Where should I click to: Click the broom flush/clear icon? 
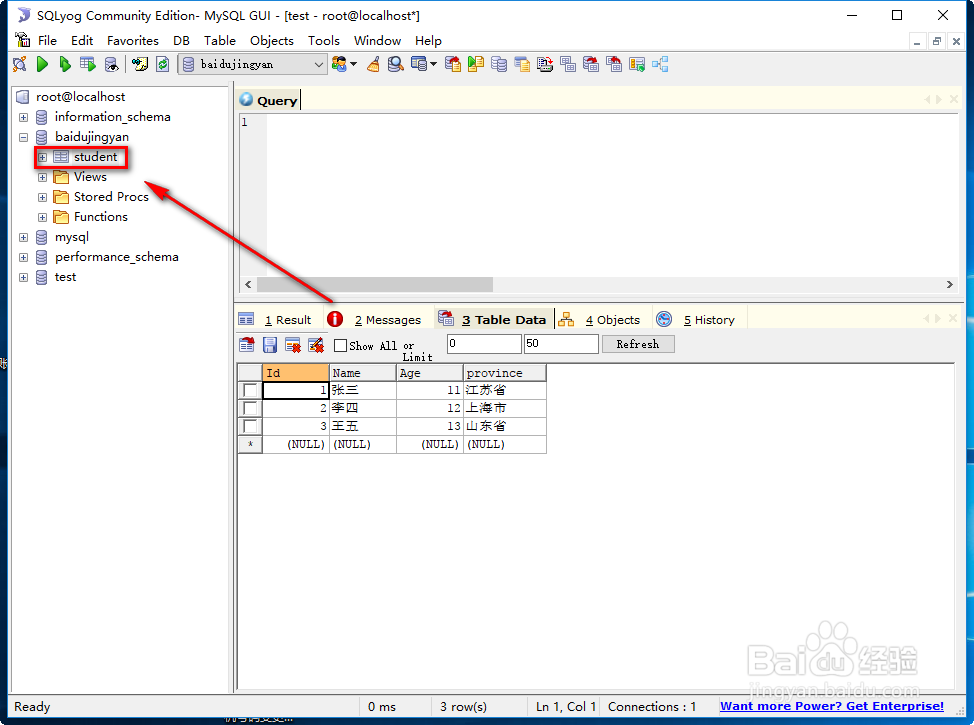point(373,64)
